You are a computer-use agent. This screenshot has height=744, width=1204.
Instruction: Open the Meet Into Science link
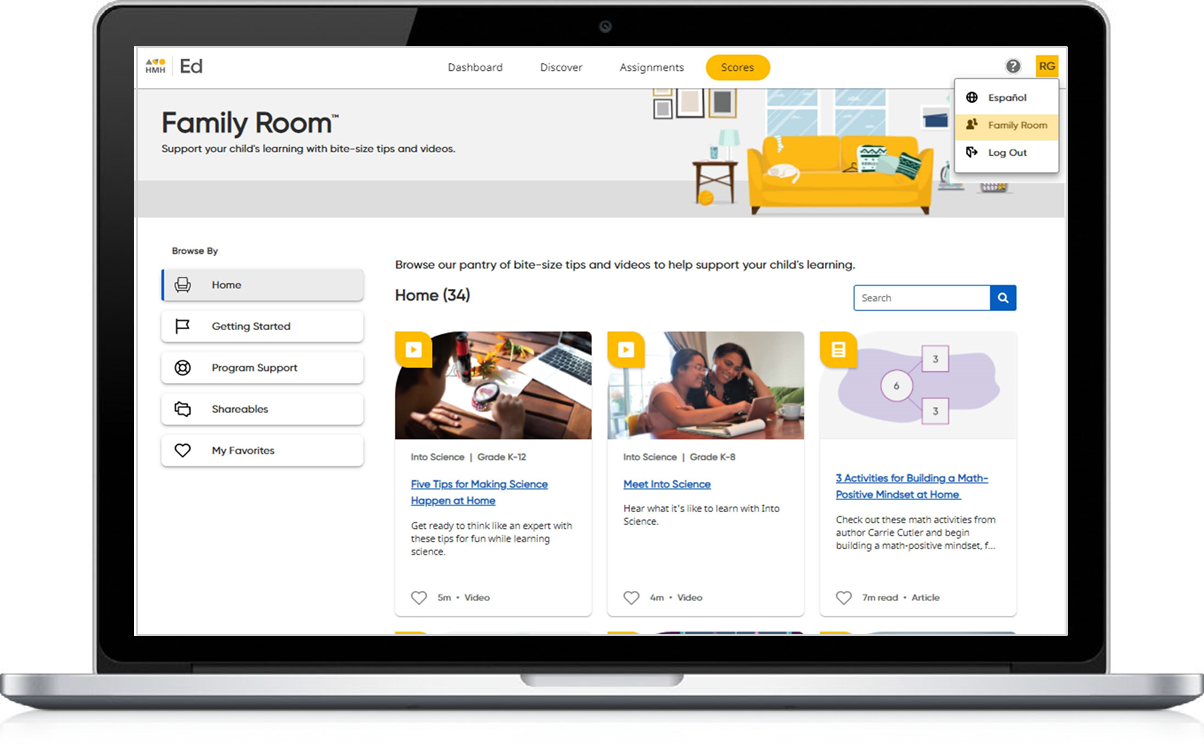pos(667,485)
